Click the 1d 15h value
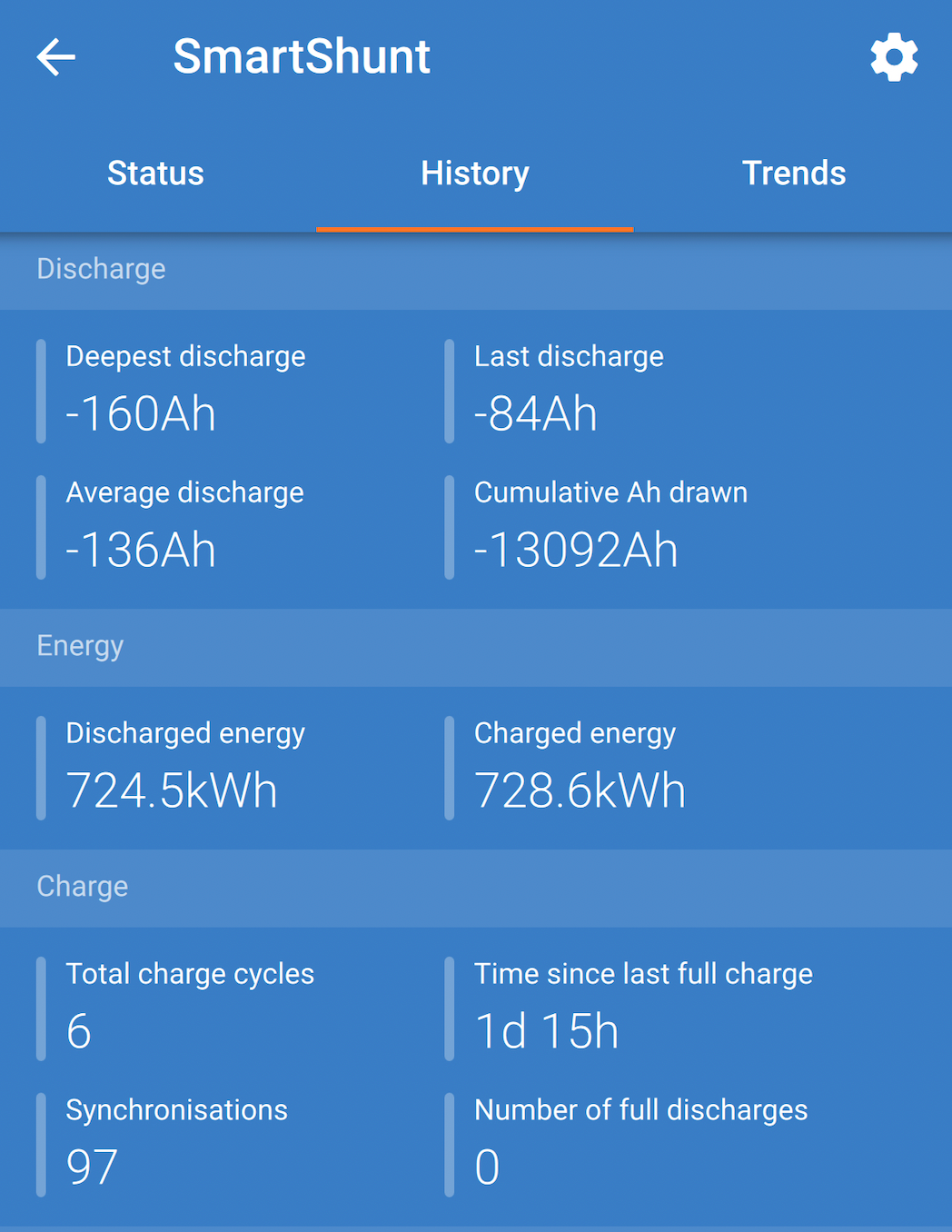Viewport: 952px width, 1232px height. click(x=547, y=1031)
